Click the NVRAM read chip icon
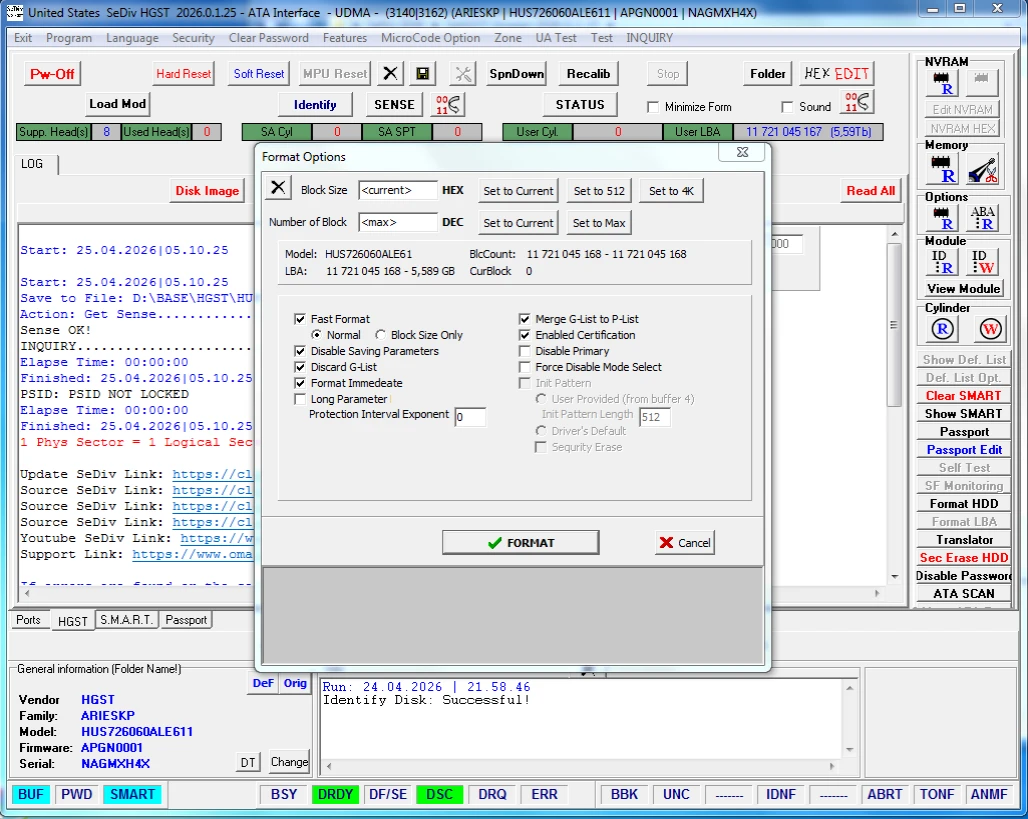The height and width of the screenshot is (819, 1028). 941,82
